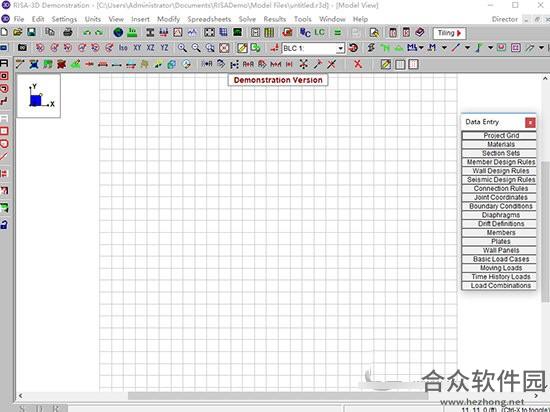The image size is (550, 412).
Task: Open a model with the folder icon
Action: (x=18, y=33)
